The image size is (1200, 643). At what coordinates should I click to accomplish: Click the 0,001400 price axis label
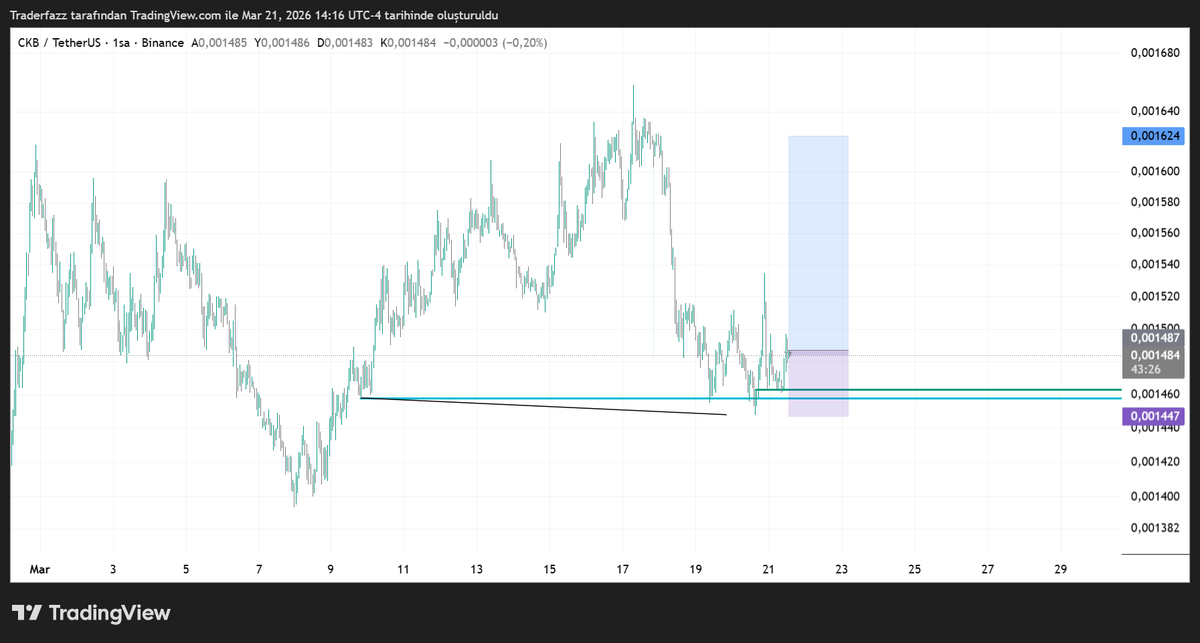[x=1155, y=497]
